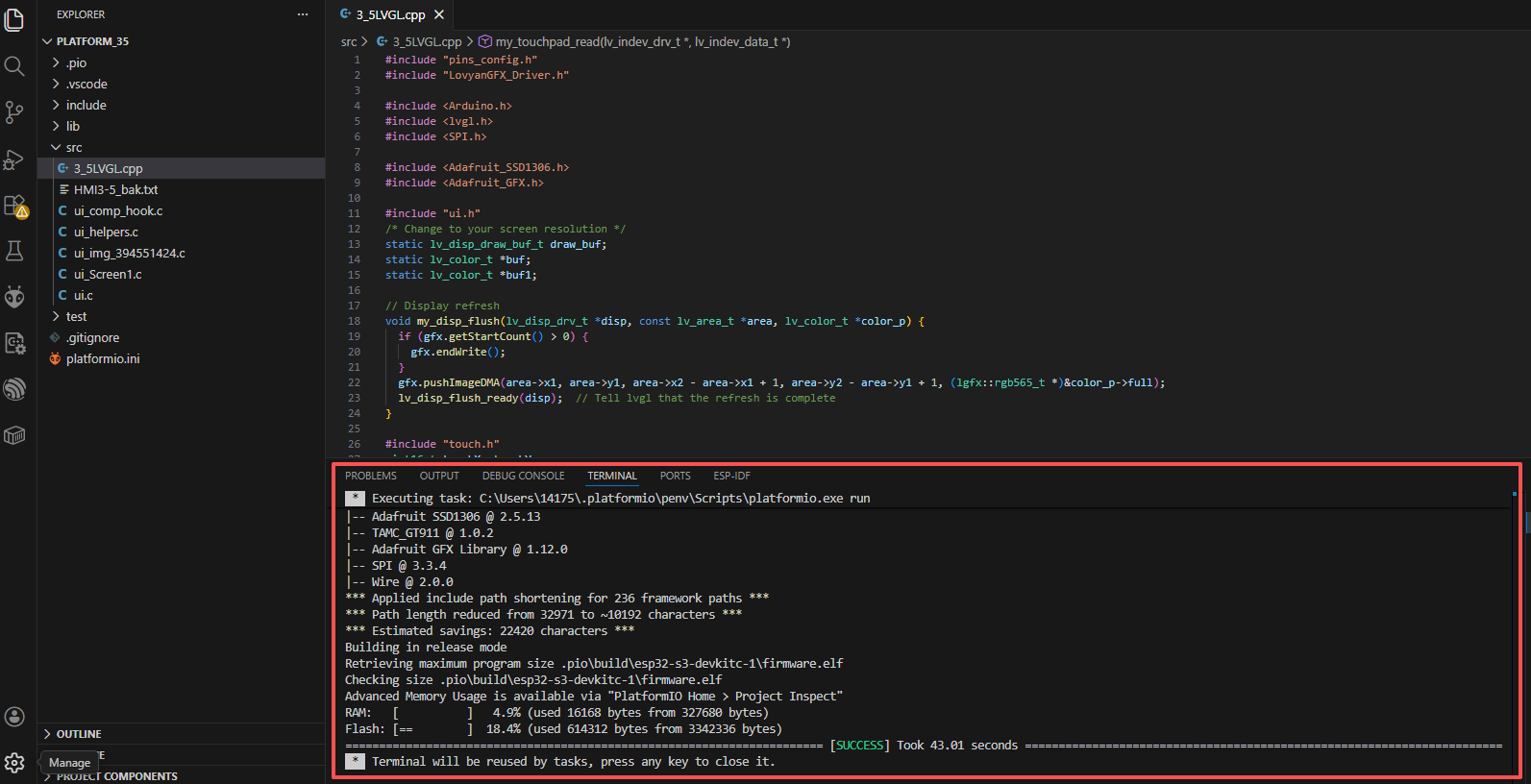Open the Manage gear menu
This screenshot has height=784, width=1531.
pos(14,763)
